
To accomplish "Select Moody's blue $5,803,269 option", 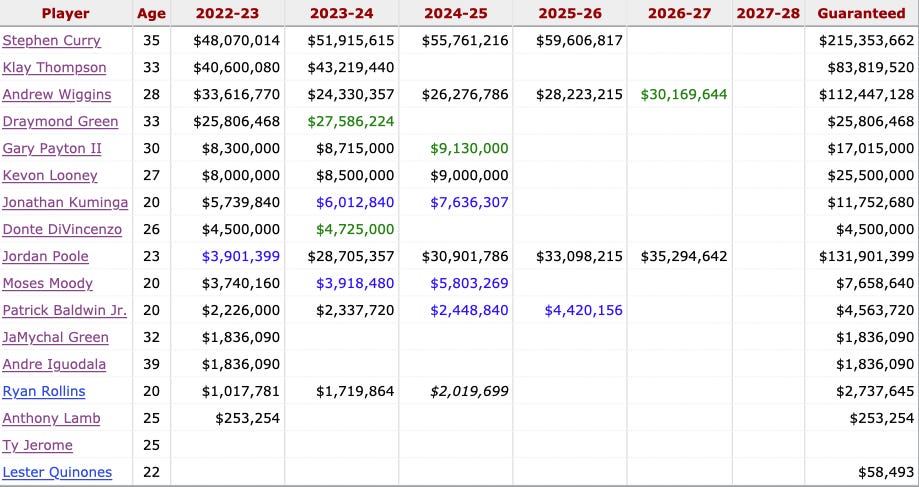I will pos(469,283).
